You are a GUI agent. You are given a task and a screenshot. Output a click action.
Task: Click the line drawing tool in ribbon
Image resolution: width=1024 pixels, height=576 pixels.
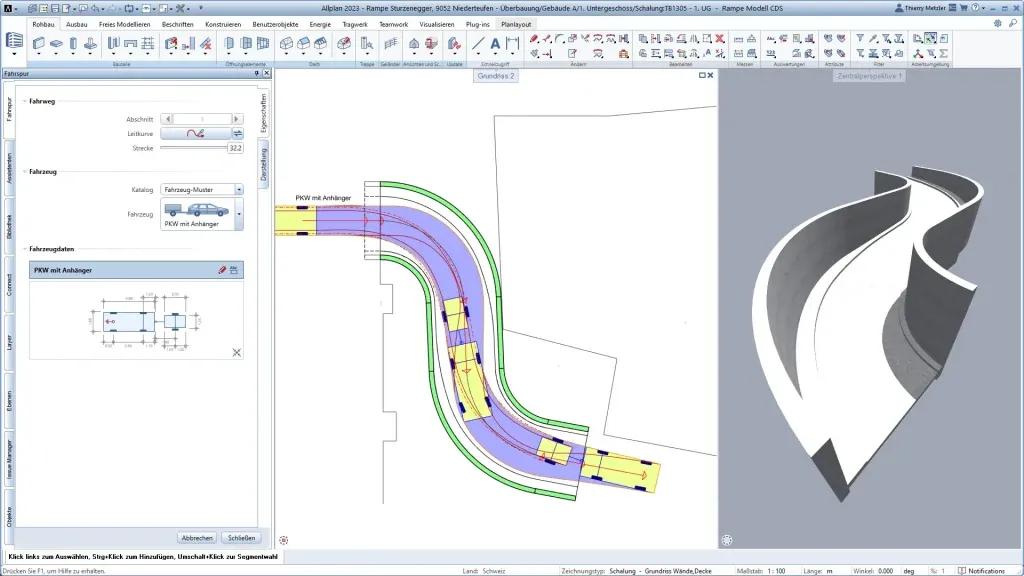coord(478,44)
